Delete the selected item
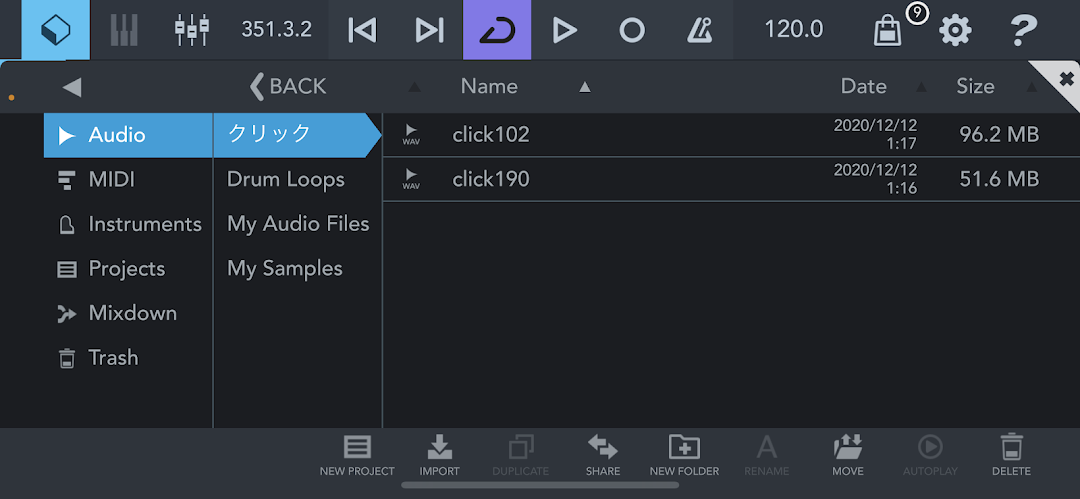Viewport: 1080px width, 499px height. (1011, 456)
